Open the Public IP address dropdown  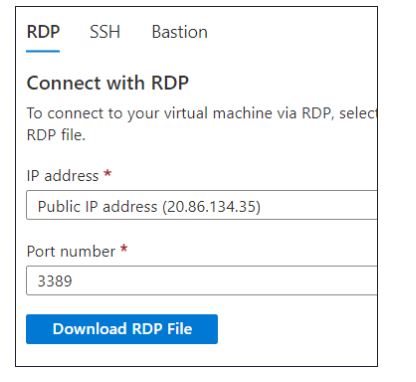click(x=202, y=205)
